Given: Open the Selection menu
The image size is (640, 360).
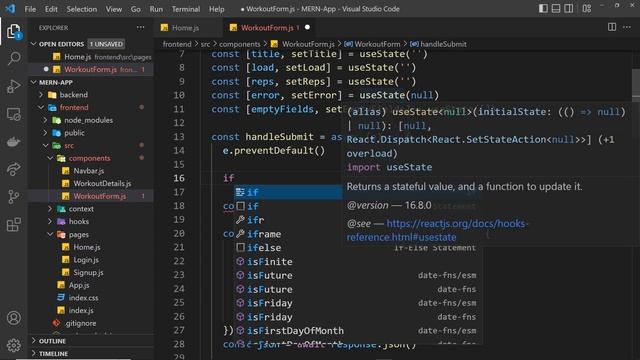Looking at the screenshot, I should (x=82, y=9).
